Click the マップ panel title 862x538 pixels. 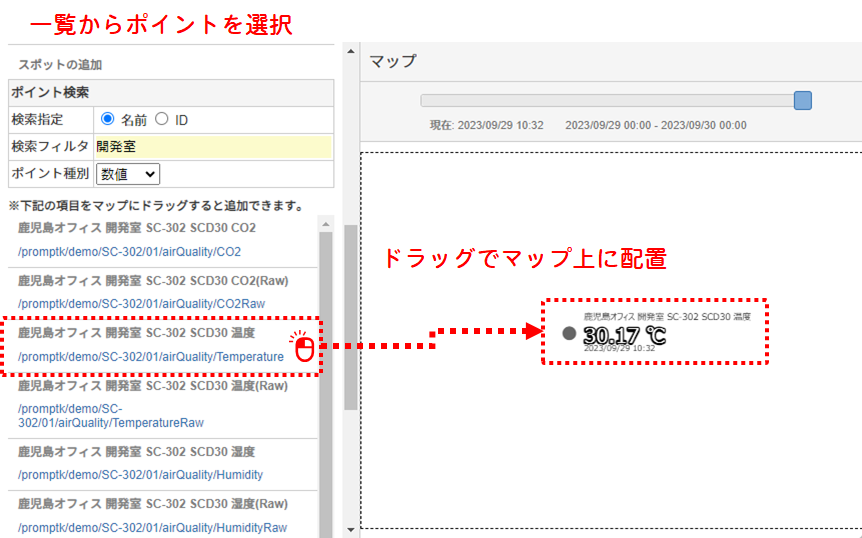tap(393, 61)
